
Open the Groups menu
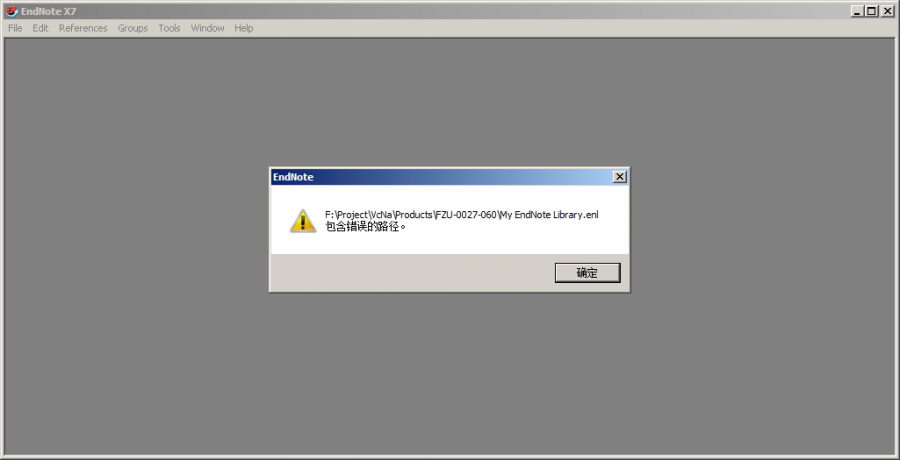tap(133, 28)
